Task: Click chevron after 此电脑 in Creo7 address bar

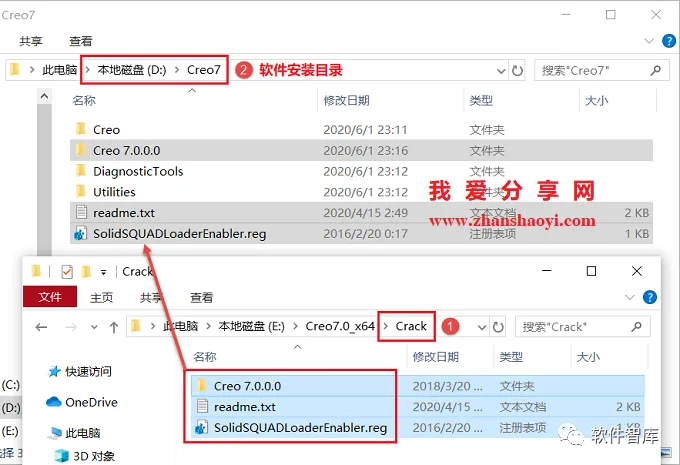Action: (x=87, y=69)
